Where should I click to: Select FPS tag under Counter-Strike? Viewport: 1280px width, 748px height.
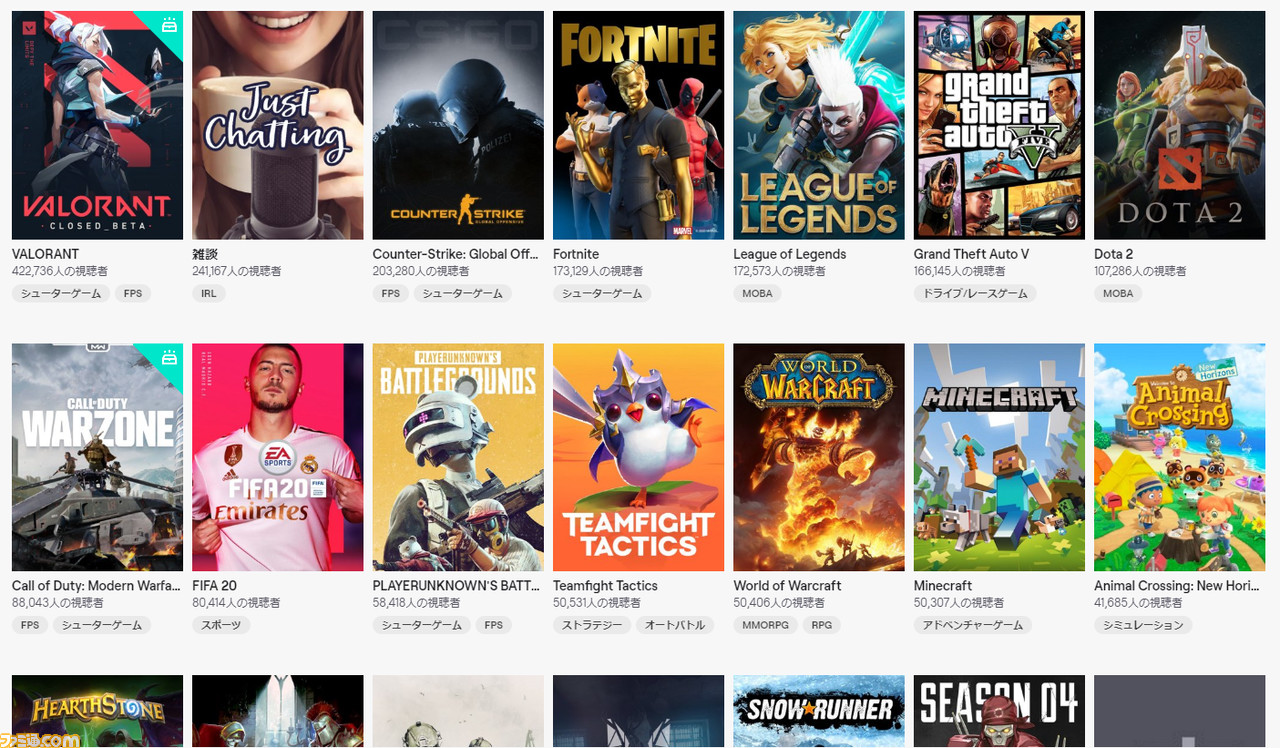pos(391,293)
